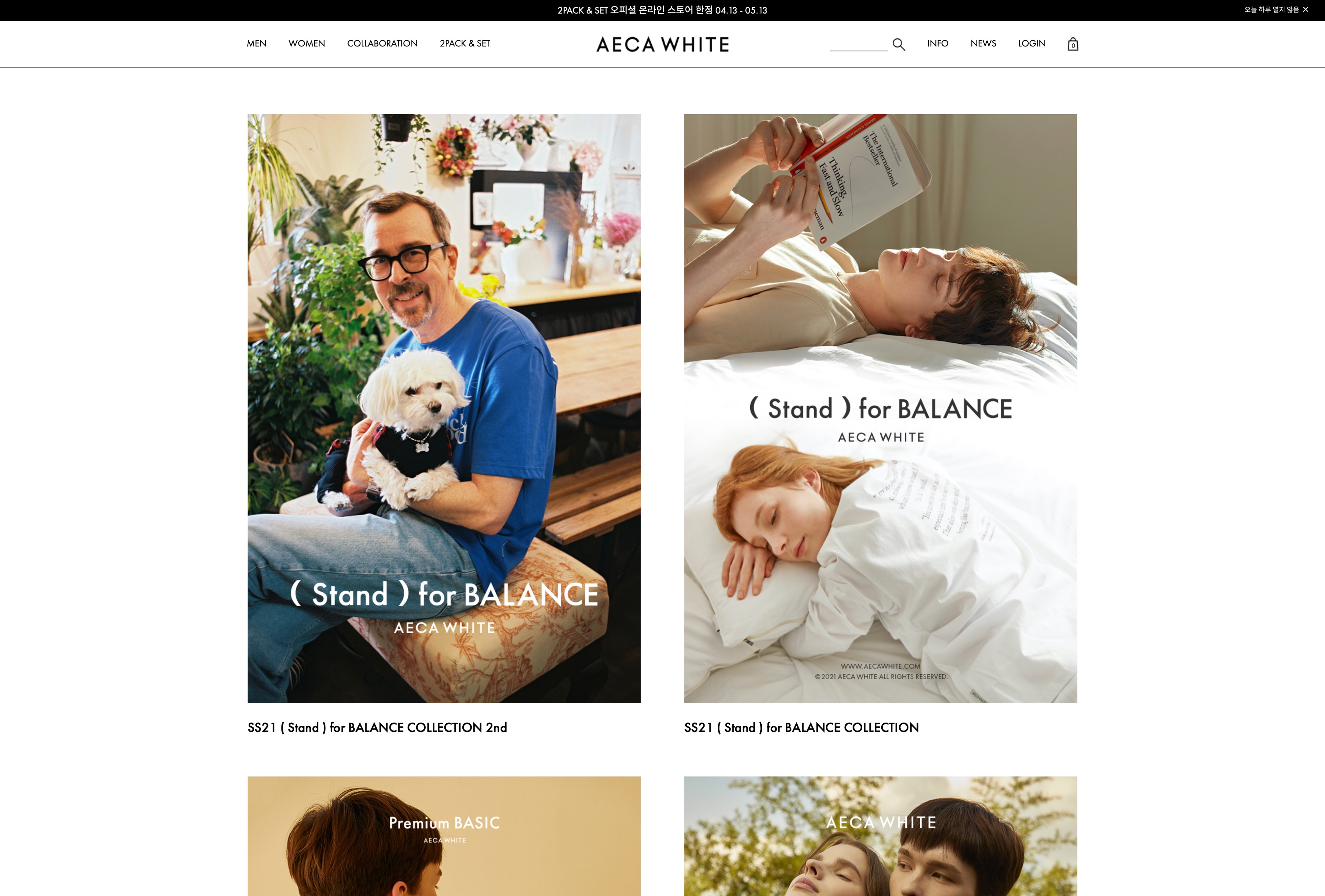Open the INFO page
1325x896 pixels.
[x=937, y=43]
